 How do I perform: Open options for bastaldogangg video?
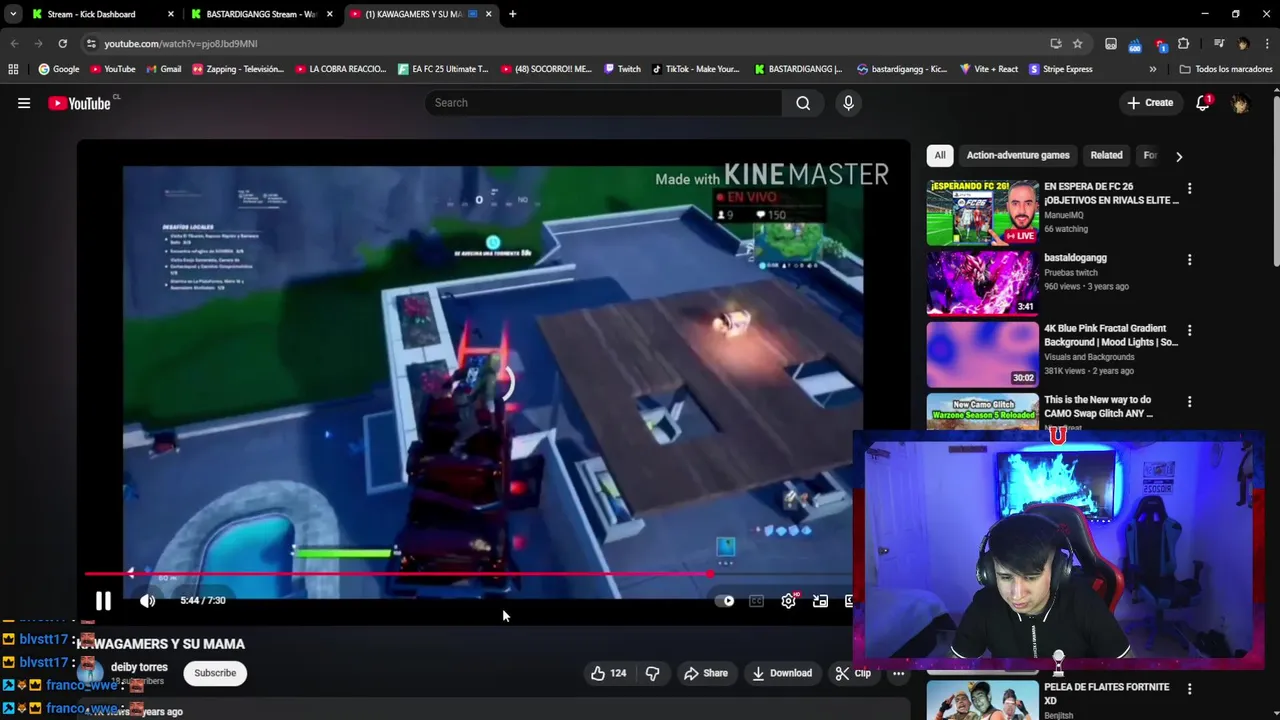pyautogui.click(x=1189, y=260)
